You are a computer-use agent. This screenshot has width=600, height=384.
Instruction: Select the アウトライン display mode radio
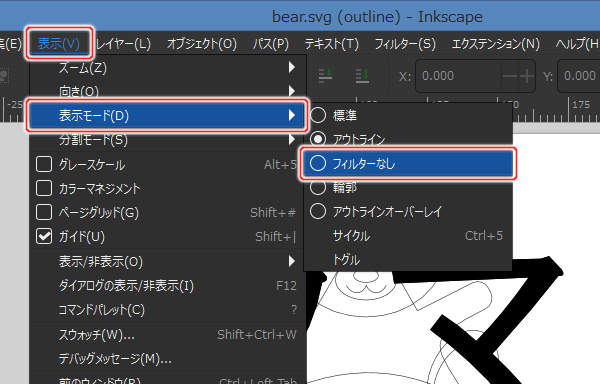pos(318,139)
